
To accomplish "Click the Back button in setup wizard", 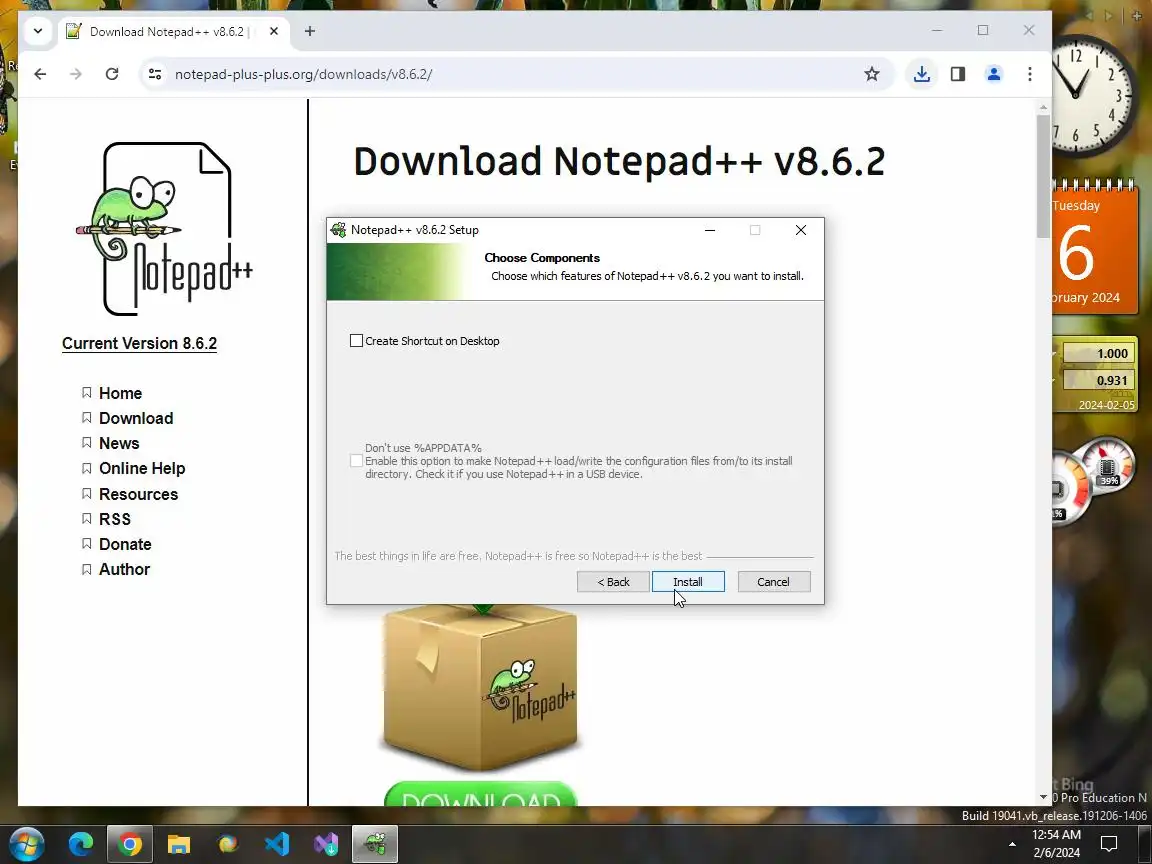I will coord(613,582).
